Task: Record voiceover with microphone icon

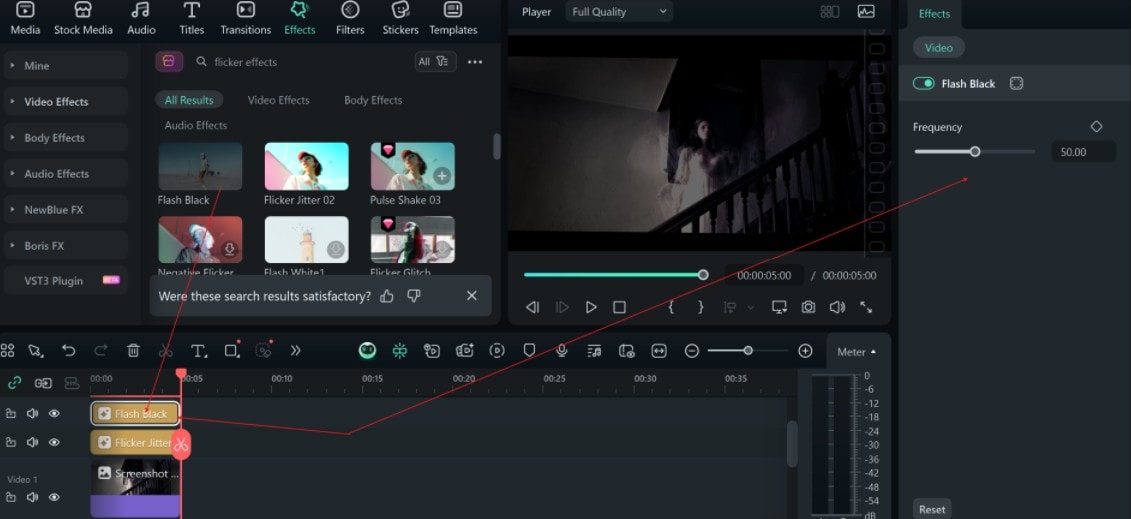Action: pyautogui.click(x=562, y=350)
